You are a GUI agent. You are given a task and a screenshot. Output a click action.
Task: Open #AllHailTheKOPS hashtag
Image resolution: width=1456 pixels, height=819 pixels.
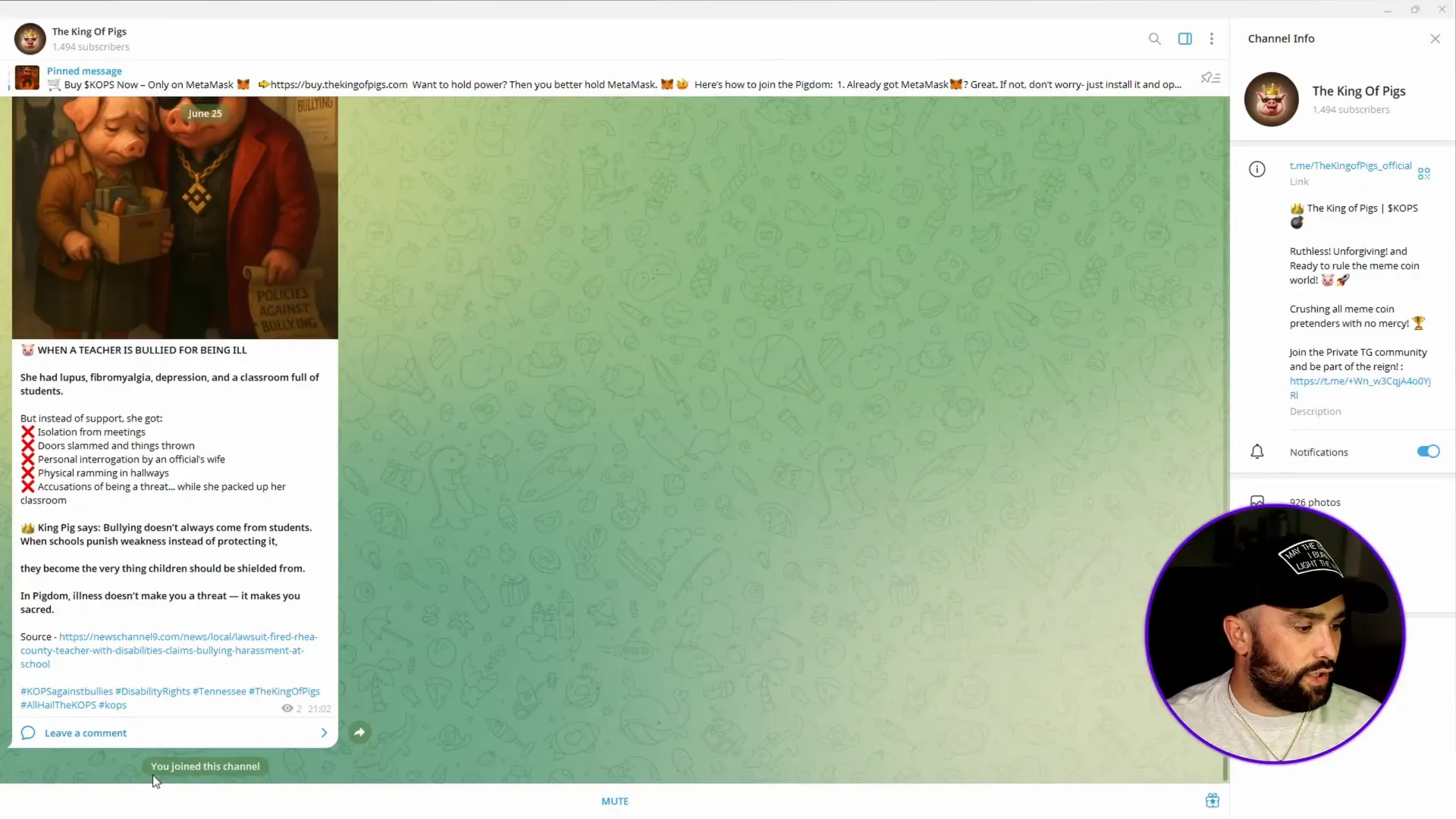pos(58,704)
